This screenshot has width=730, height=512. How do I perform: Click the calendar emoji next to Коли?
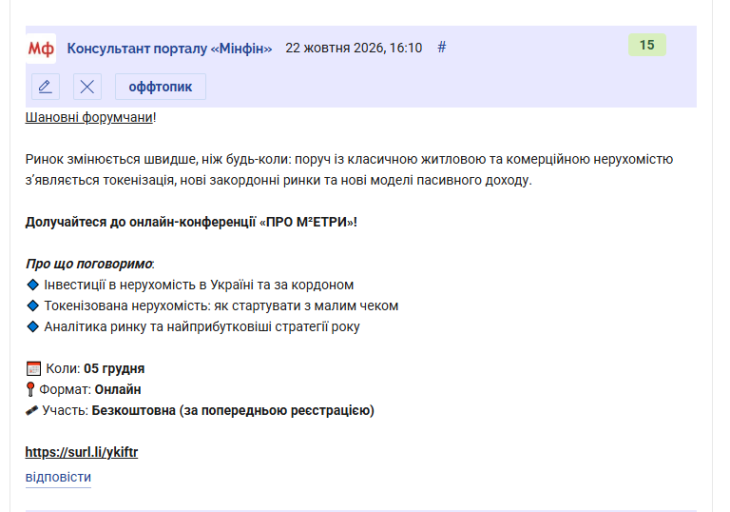[x=34, y=369]
